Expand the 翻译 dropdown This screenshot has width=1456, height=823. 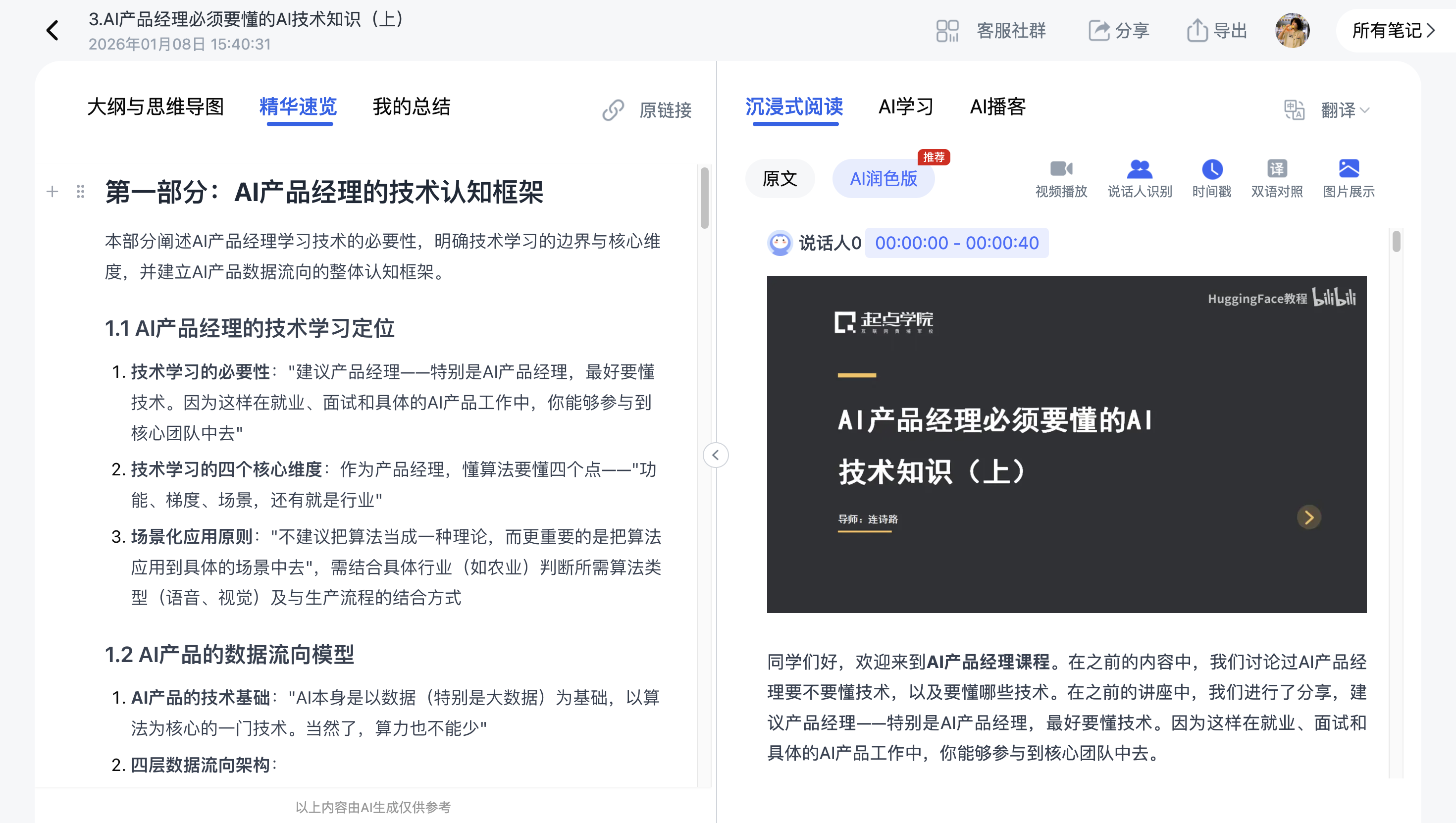point(1345,109)
